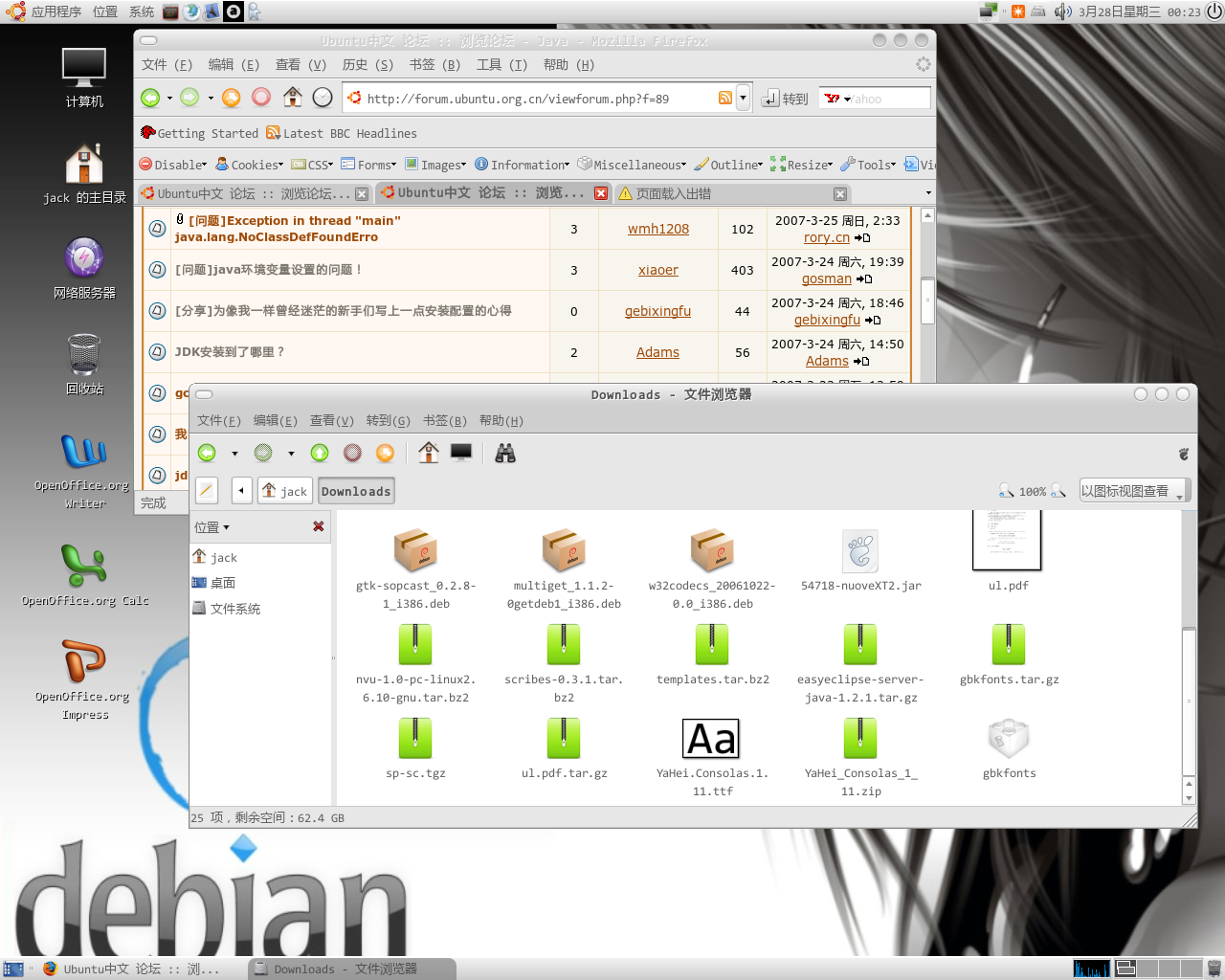Open back button history dropdown in Firefox
The height and width of the screenshot is (980, 1225).
pyautogui.click(x=169, y=98)
